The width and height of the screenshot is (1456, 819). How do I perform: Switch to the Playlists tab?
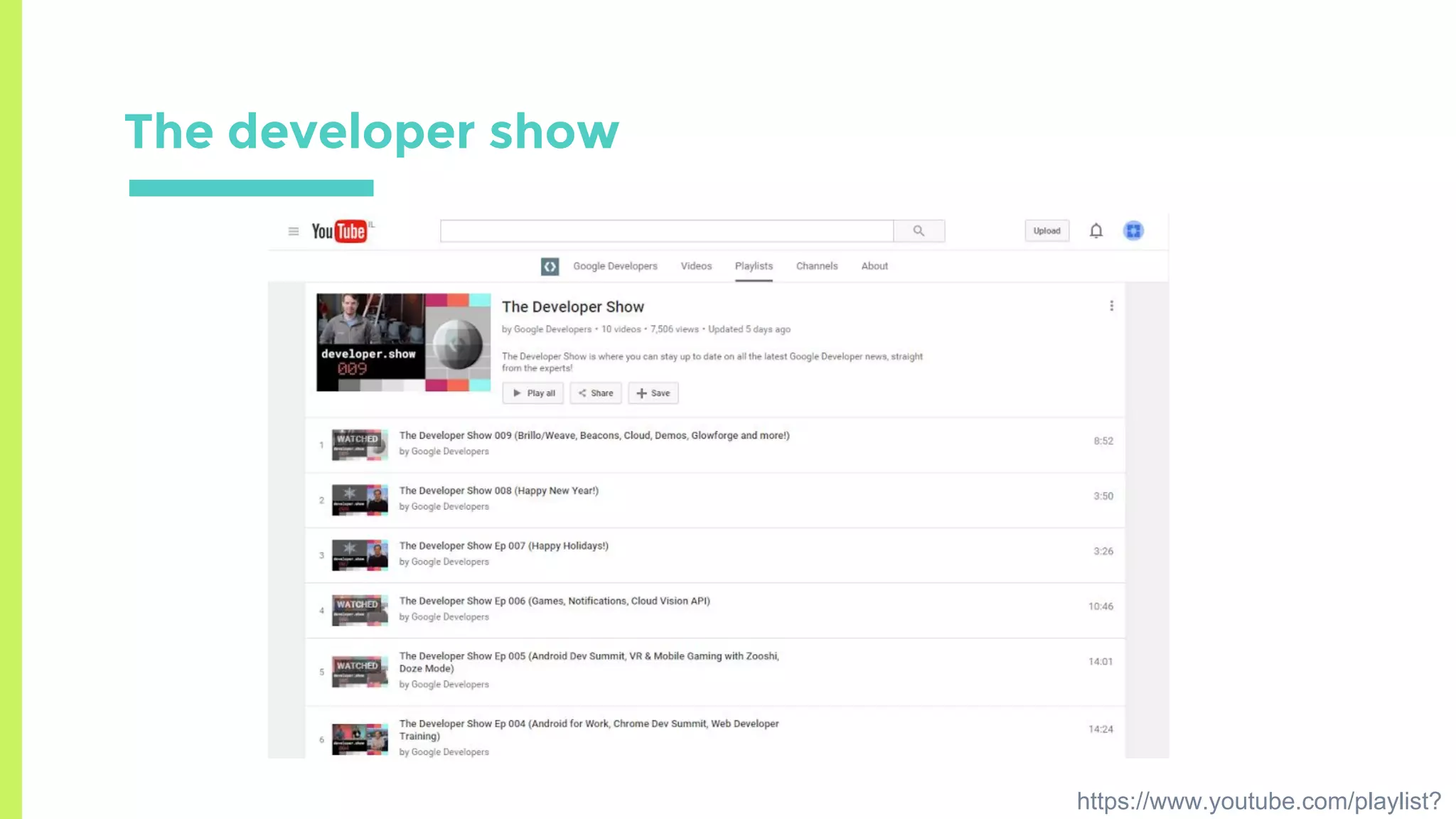coord(754,266)
